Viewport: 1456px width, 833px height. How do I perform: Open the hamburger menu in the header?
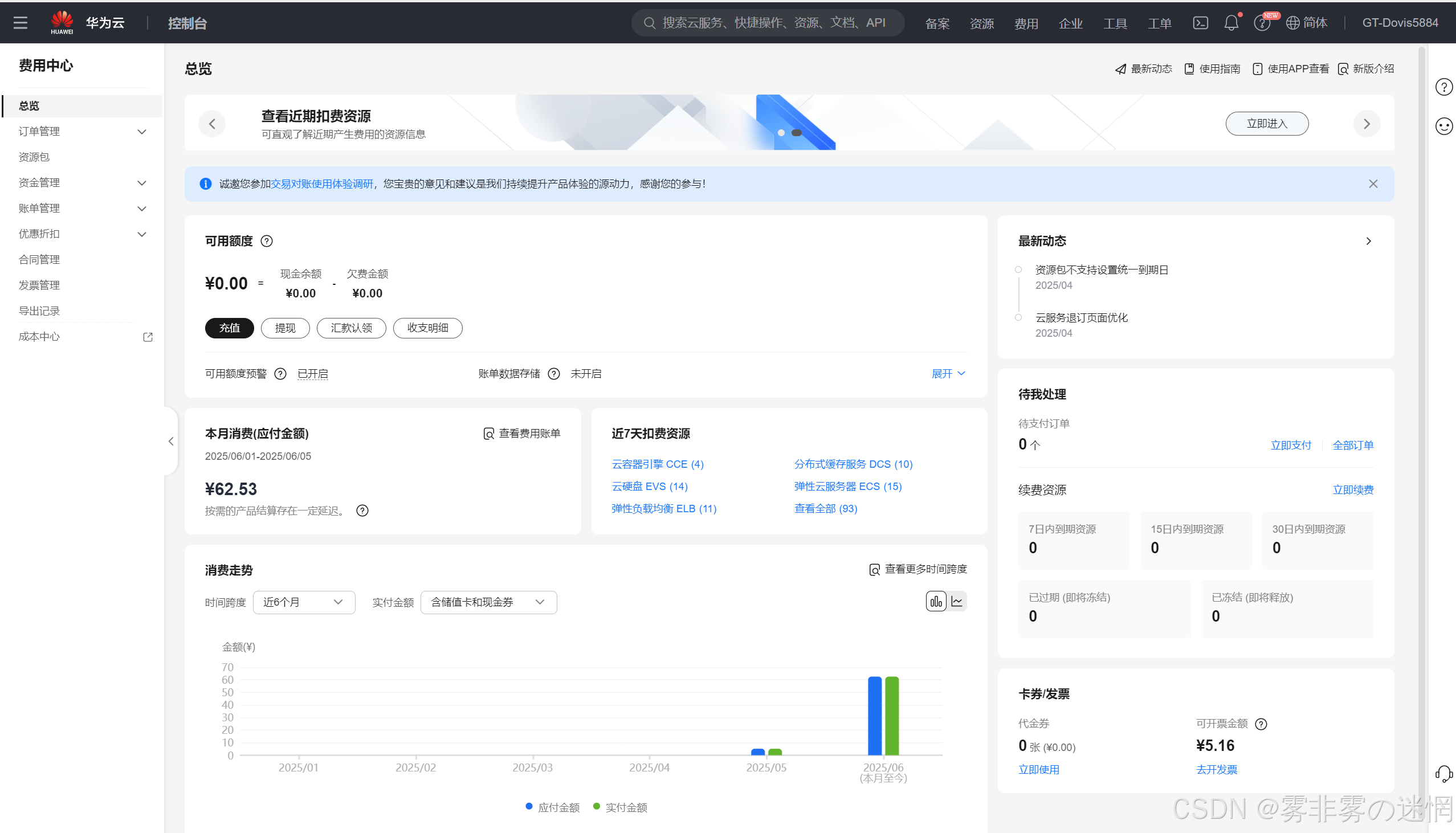pyautogui.click(x=21, y=23)
